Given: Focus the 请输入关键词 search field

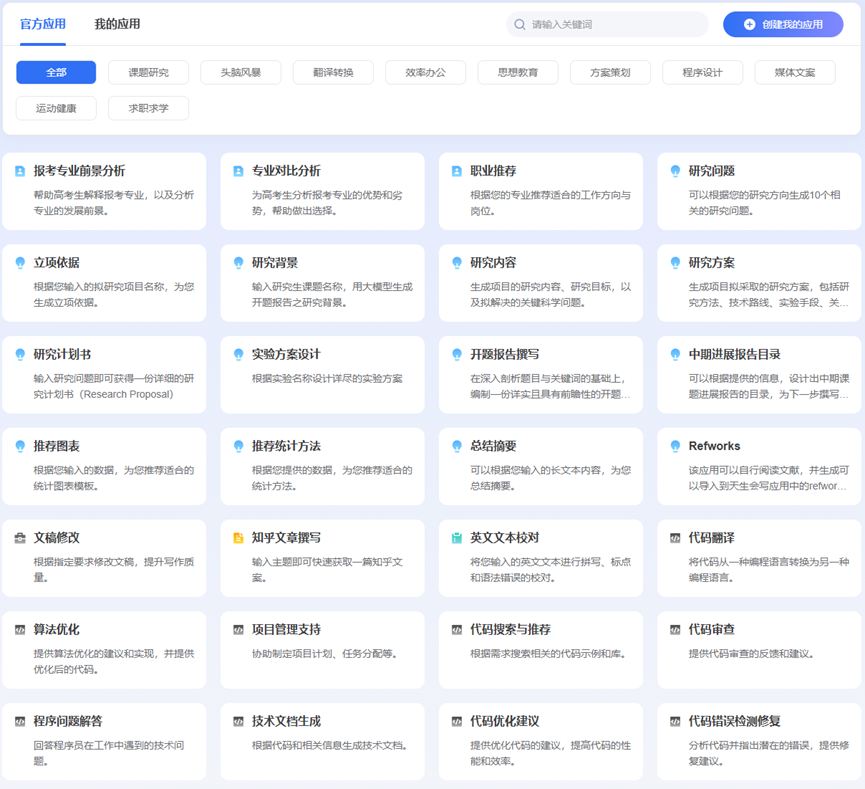Looking at the screenshot, I should coord(607,24).
